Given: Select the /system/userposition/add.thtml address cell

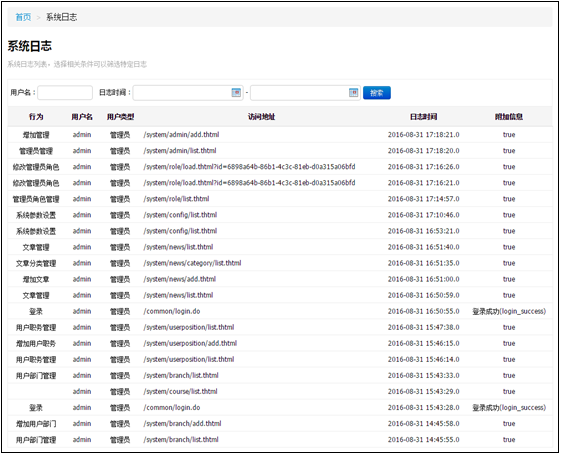Looking at the screenshot, I should [190, 343].
